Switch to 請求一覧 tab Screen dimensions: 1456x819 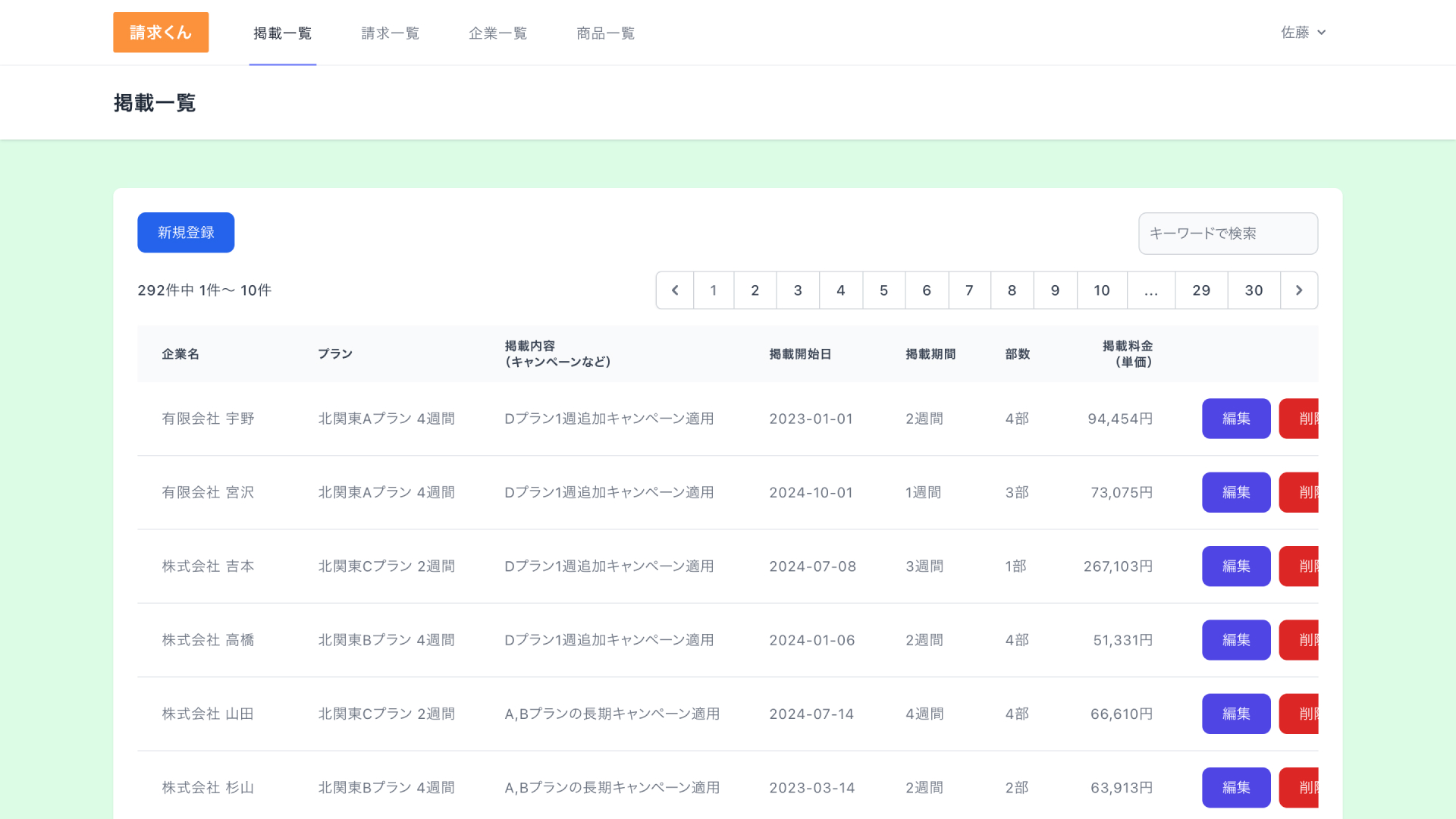tap(391, 33)
